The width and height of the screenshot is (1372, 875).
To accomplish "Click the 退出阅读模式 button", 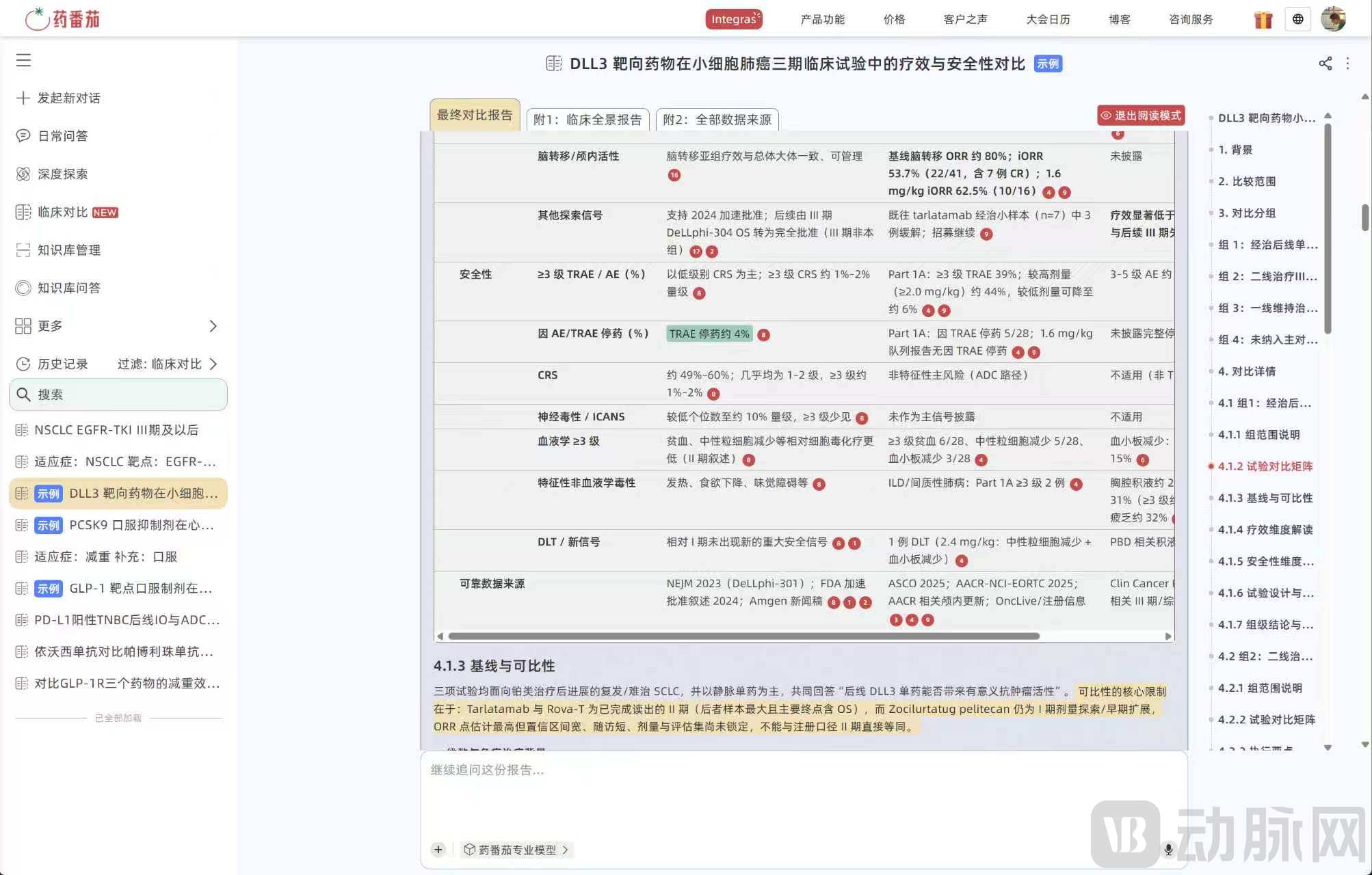I will (x=1141, y=116).
